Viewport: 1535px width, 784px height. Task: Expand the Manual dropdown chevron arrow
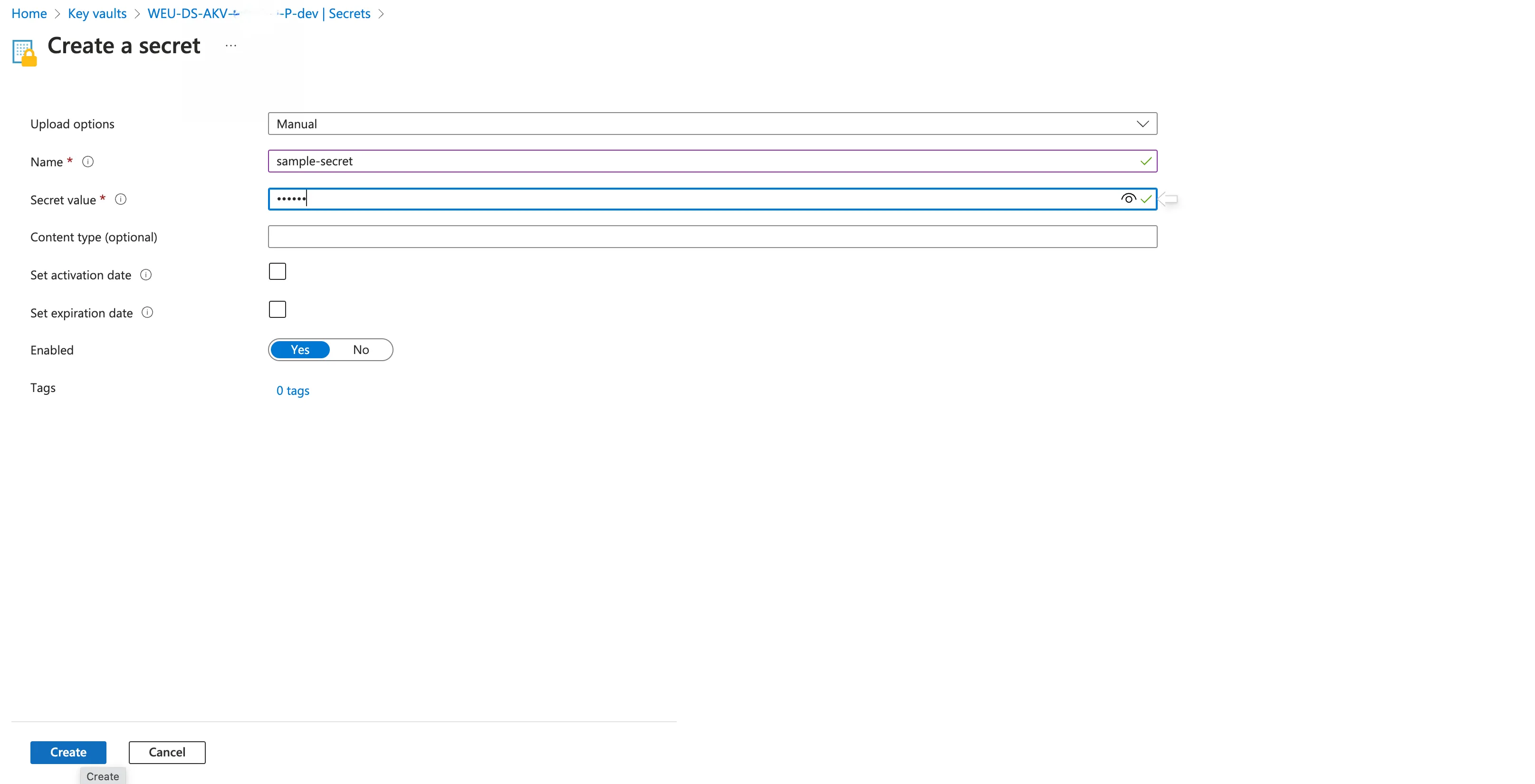click(1142, 124)
